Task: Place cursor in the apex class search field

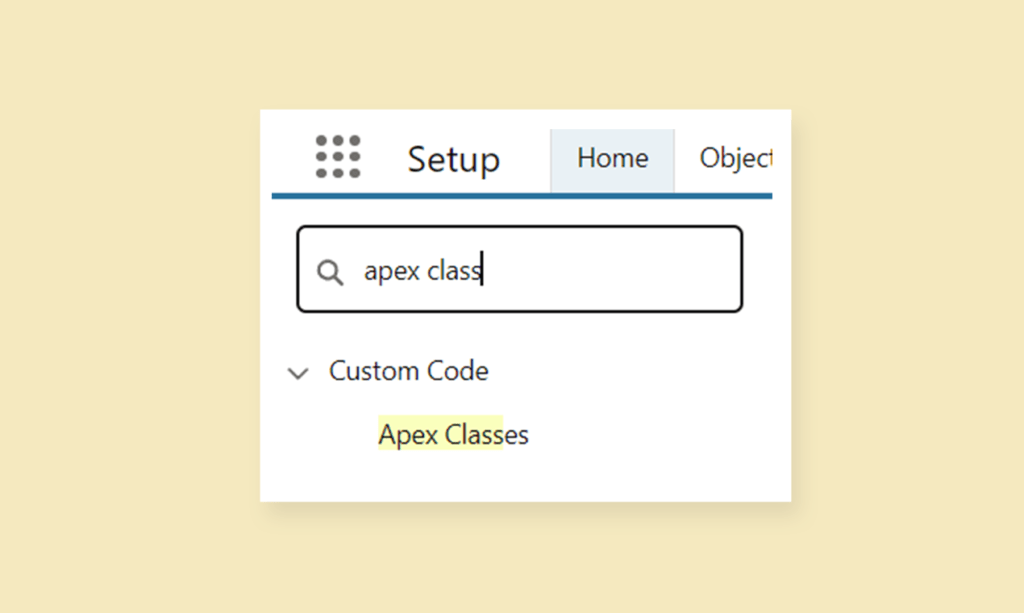Action: 519,270
